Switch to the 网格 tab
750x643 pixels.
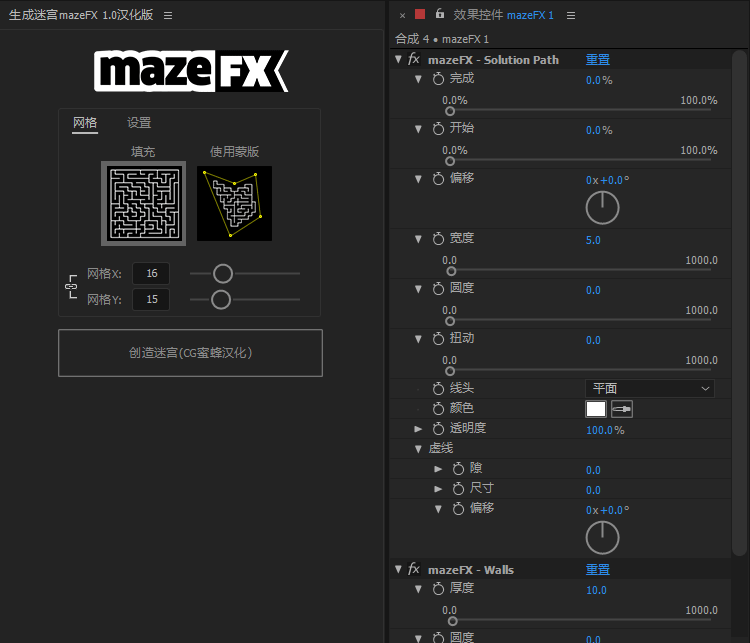click(x=85, y=123)
